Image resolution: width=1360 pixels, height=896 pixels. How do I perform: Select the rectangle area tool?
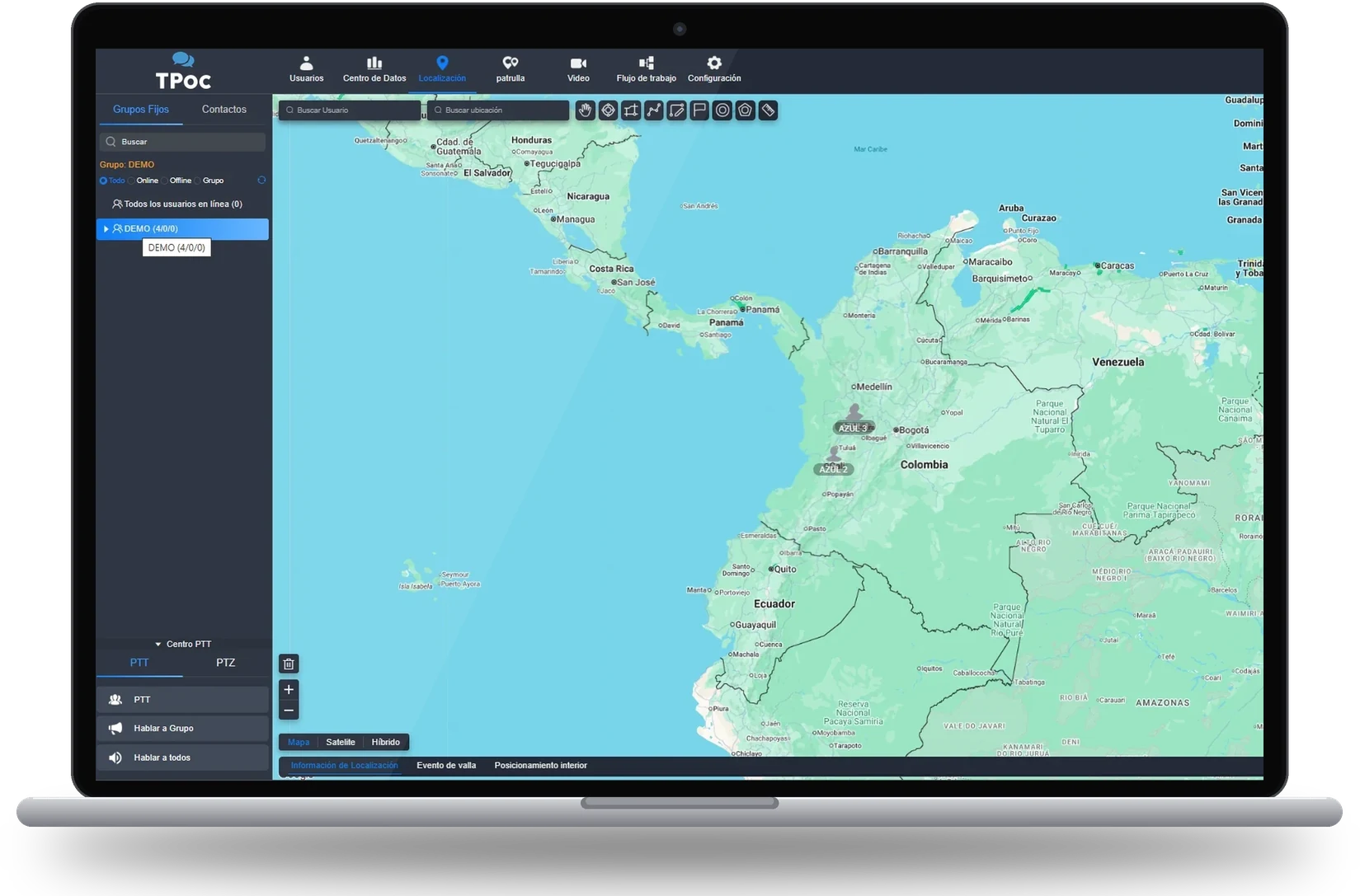point(631,110)
